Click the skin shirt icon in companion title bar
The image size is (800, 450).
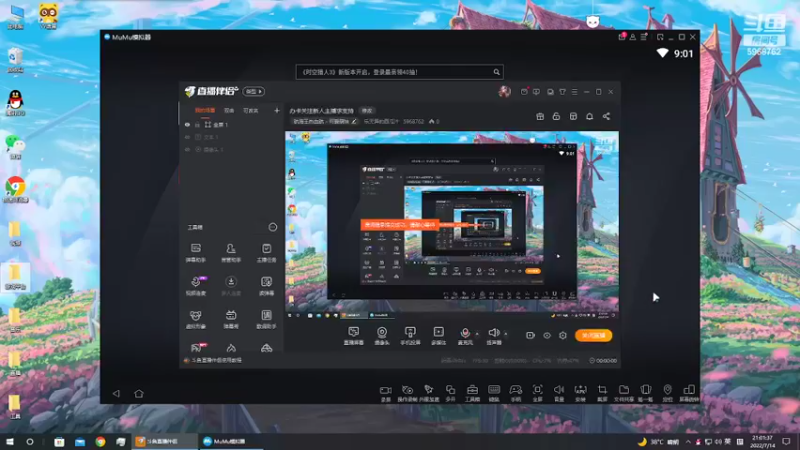[x=562, y=92]
